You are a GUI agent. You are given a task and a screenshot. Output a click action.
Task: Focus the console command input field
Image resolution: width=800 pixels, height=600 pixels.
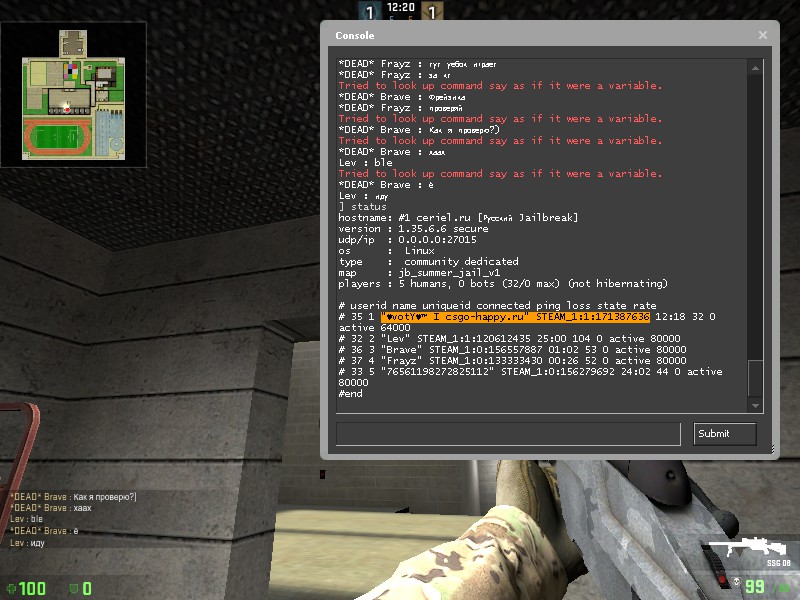(508, 433)
